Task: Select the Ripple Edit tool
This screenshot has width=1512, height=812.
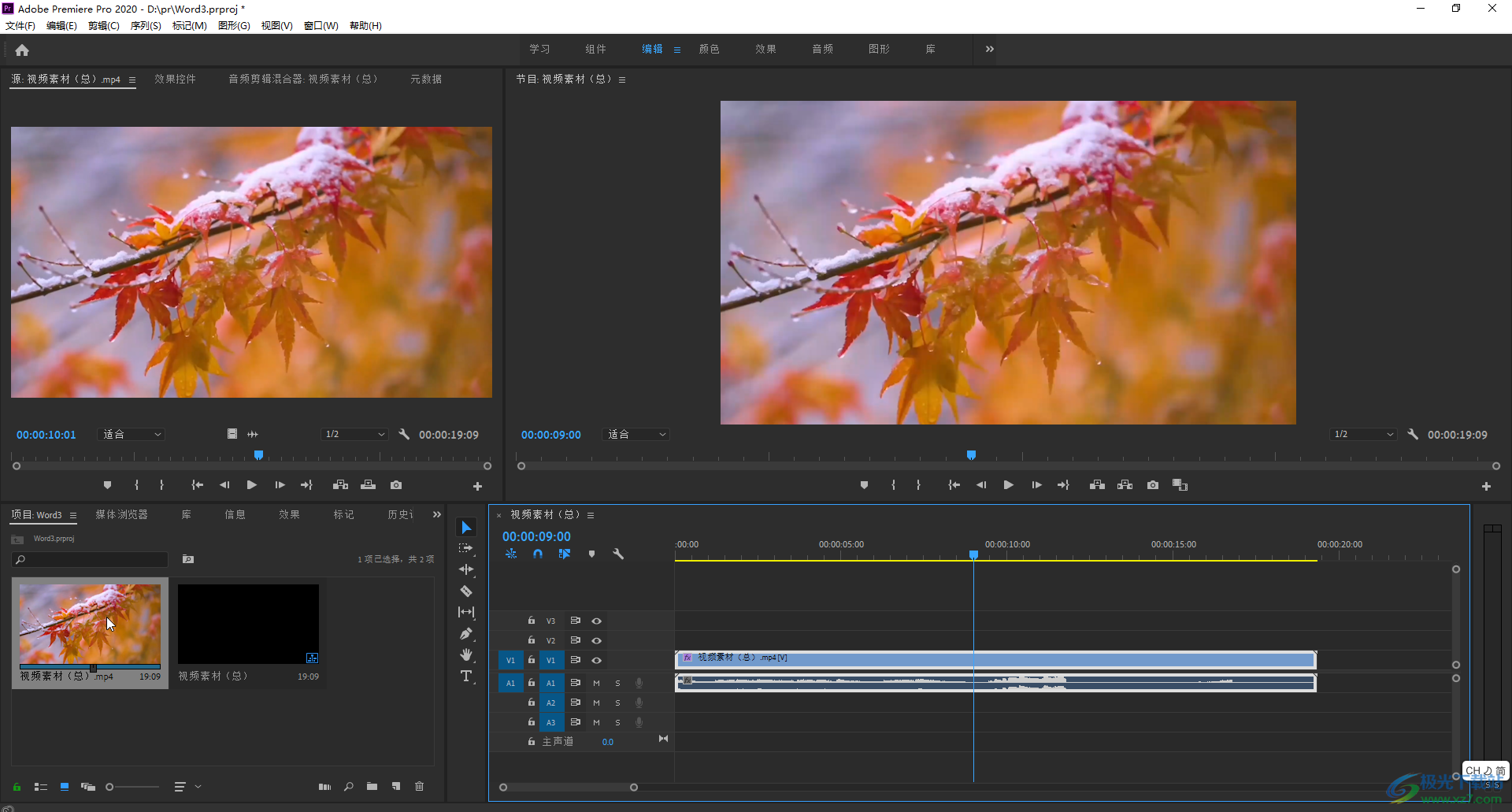Action: tap(466, 569)
